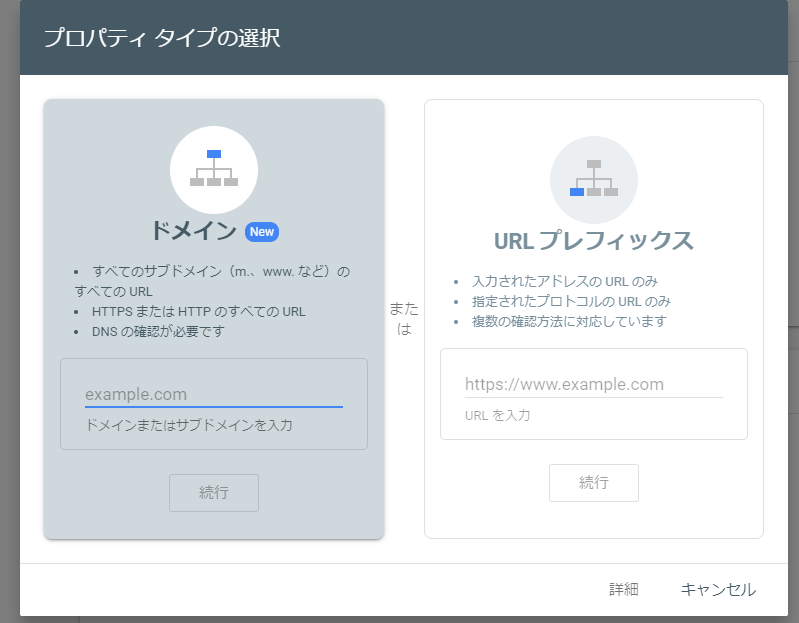The height and width of the screenshot is (623, 799).
Task: Select the ドメイン heading
Action: tap(193, 231)
